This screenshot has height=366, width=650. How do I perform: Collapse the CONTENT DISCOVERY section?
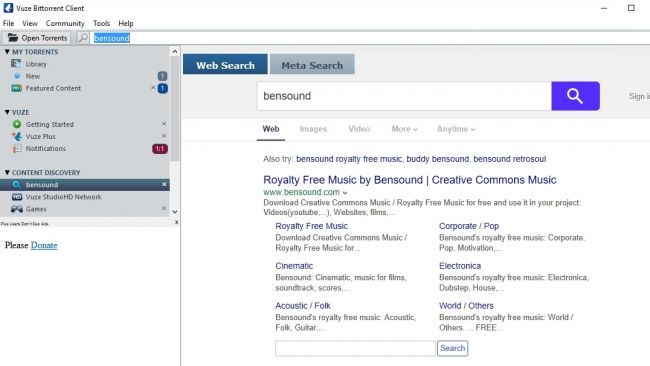pos(7,172)
